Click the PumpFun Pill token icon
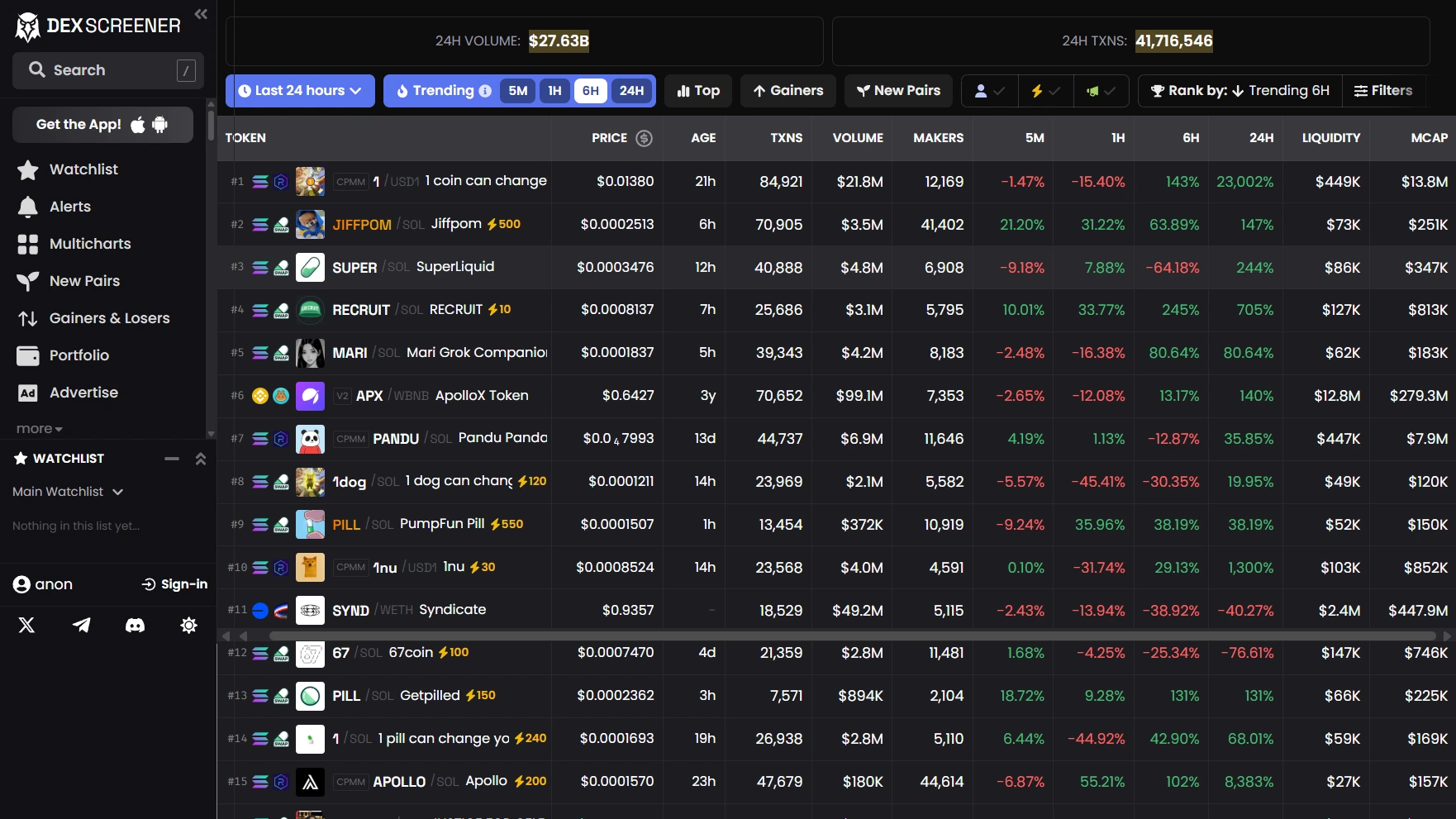The height and width of the screenshot is (819, 1456). click(x=310, y=525)
